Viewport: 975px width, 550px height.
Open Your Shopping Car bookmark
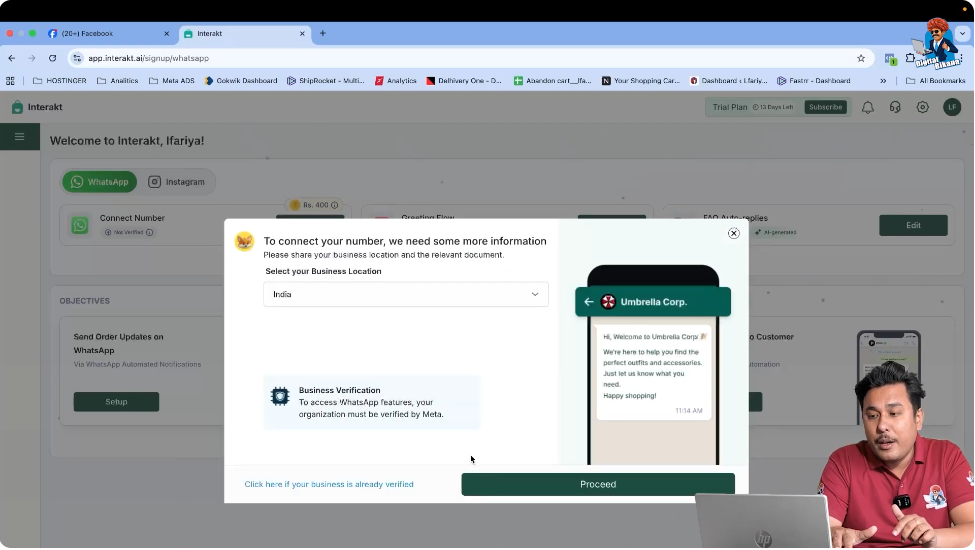coord(640,81)
